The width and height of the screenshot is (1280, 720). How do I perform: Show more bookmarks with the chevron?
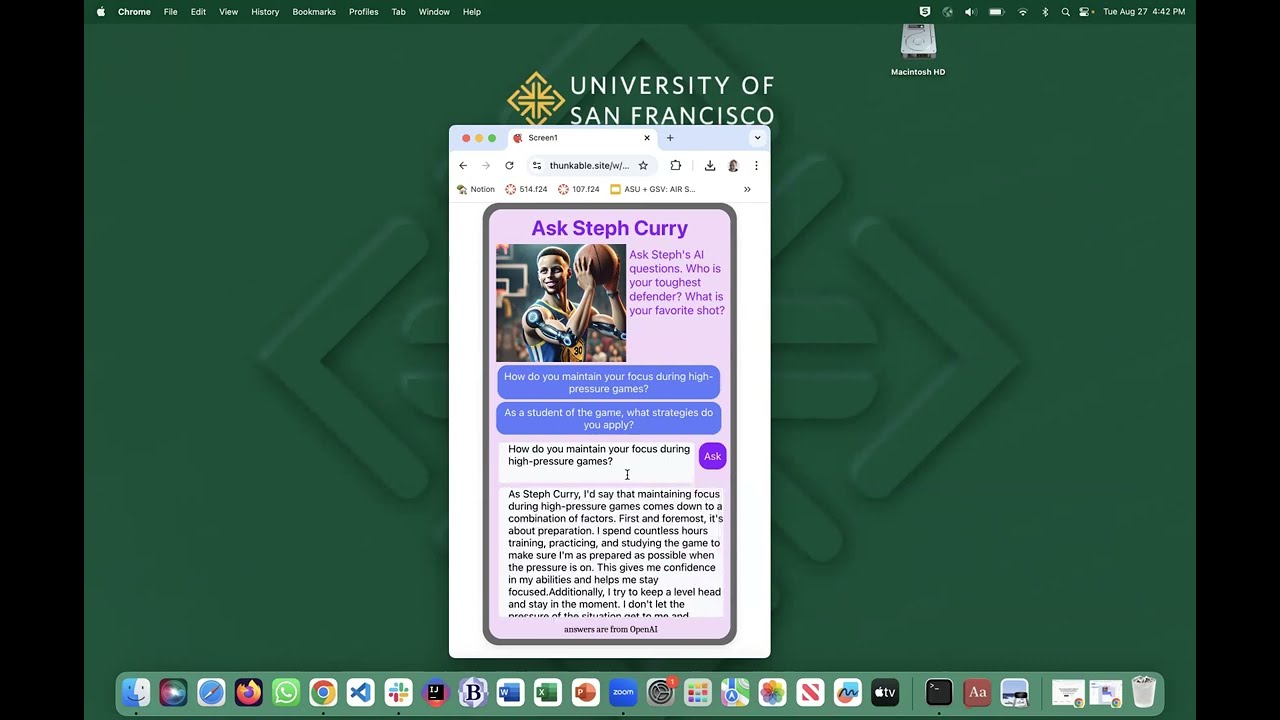(747, 189)
